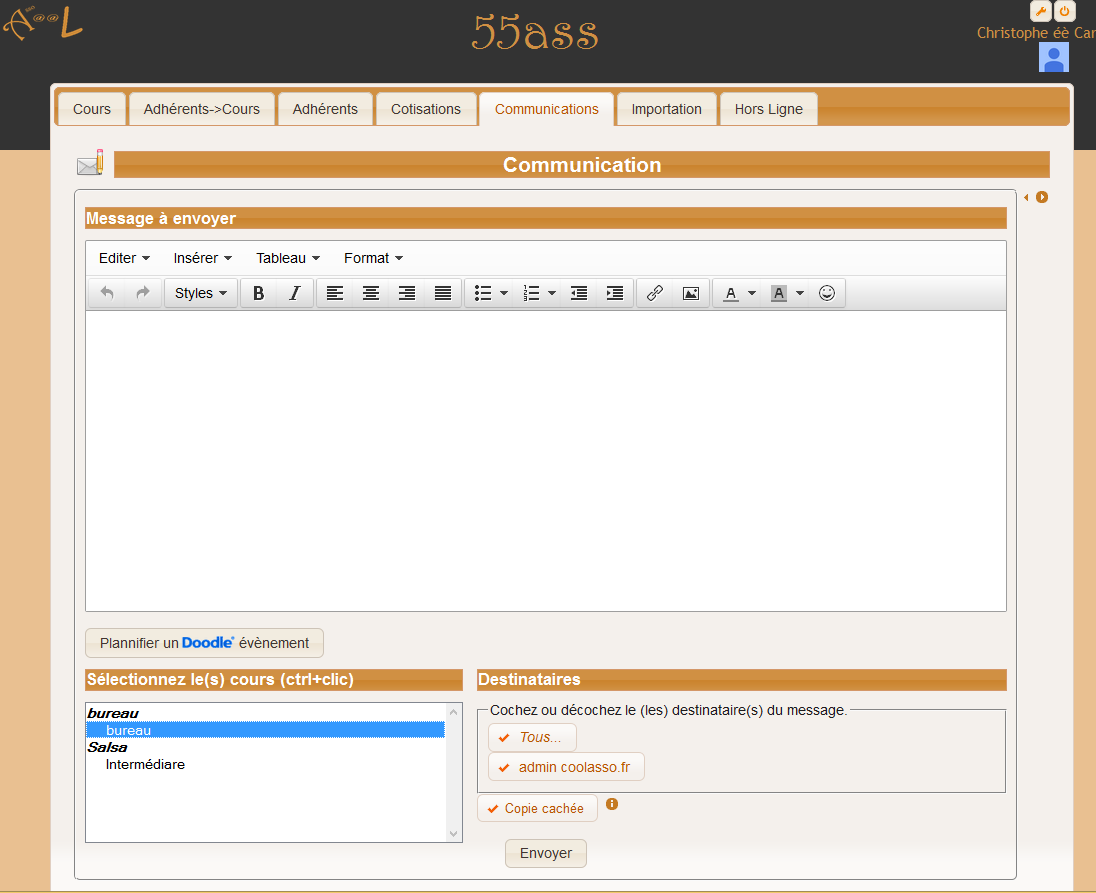The image size is (1096, 893).
Task: Toggle the 'Copie cachée' option
Action: (537, 808)
